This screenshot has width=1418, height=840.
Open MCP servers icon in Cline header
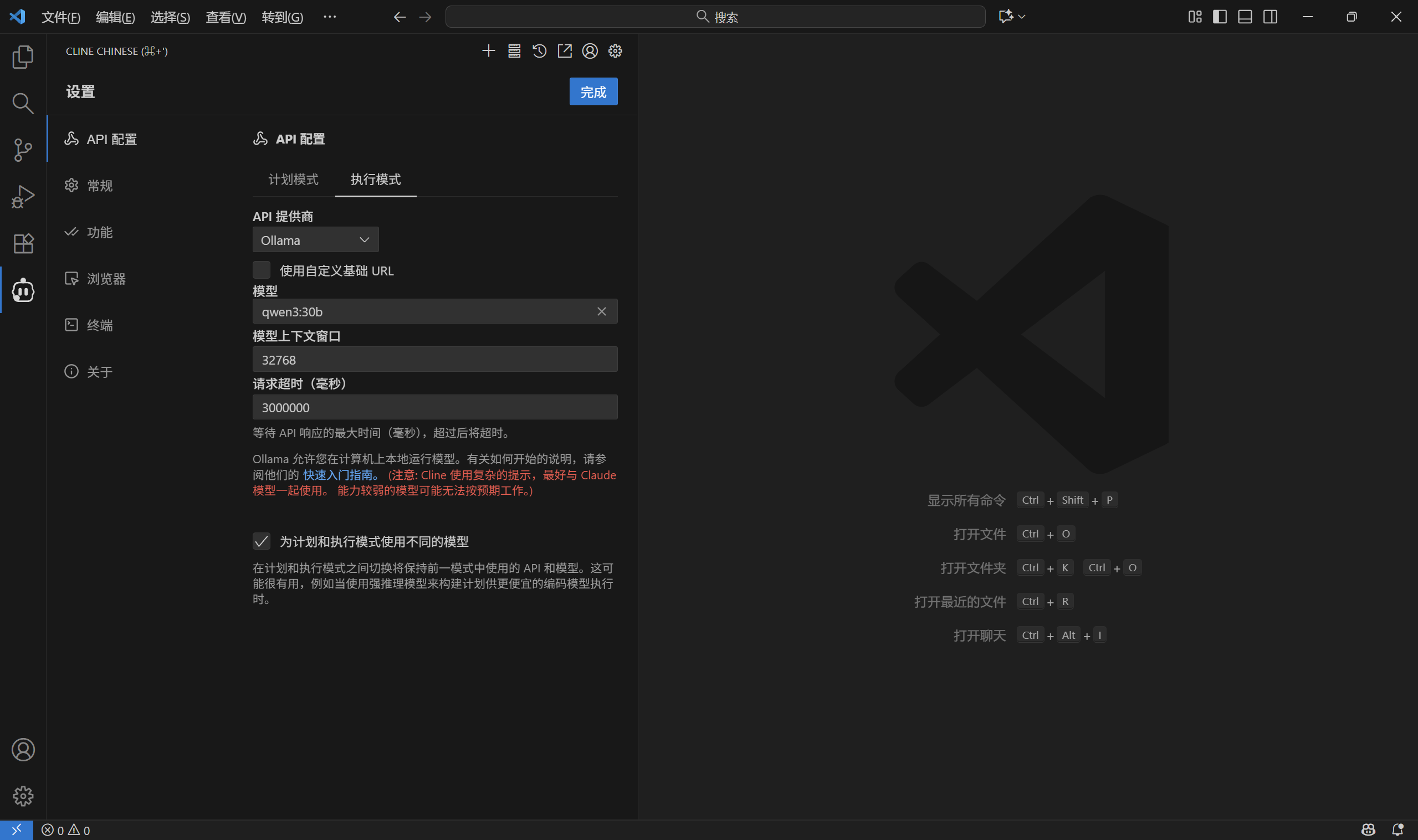[x=514, y=51]
